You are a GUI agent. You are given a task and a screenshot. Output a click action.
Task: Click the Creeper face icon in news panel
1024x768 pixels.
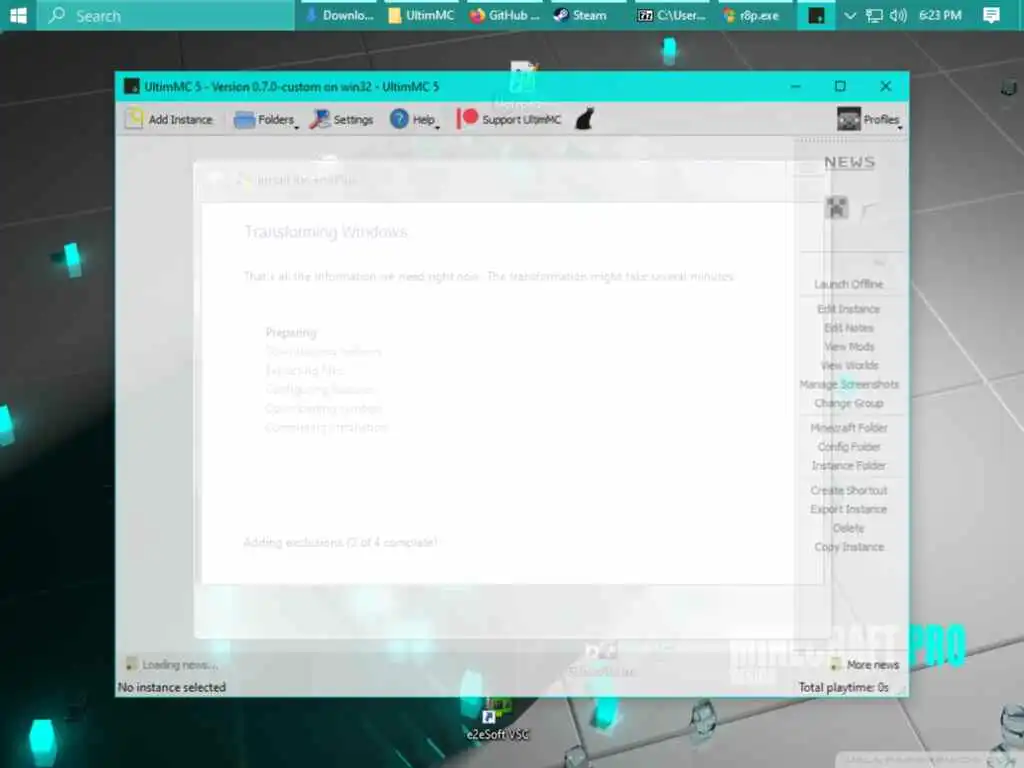click(837, 208)
